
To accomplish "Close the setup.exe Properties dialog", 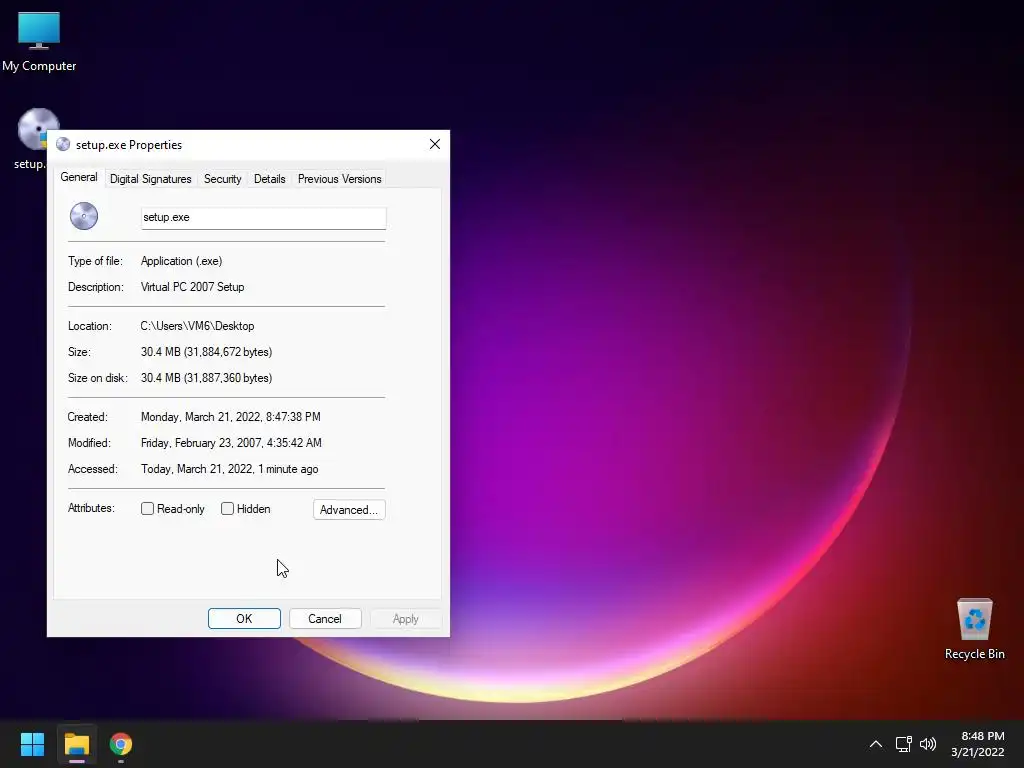I will click(435, 144).
